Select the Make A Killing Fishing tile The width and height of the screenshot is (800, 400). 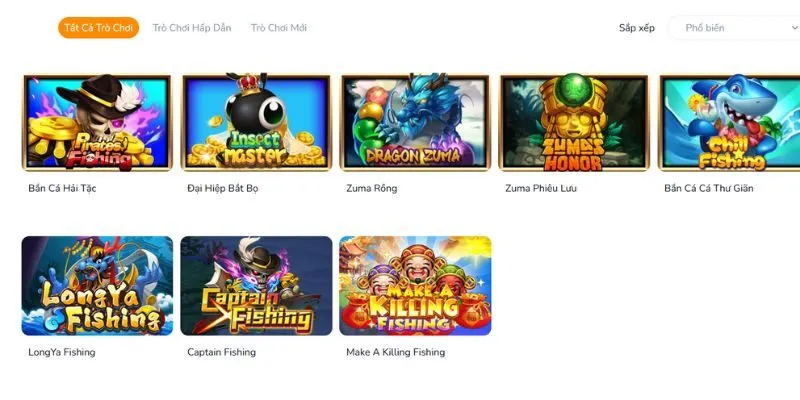(x=415, y=286)
